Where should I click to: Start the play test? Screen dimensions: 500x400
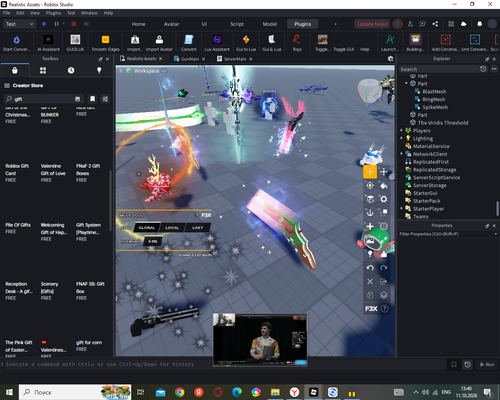[x=44, y=24]
